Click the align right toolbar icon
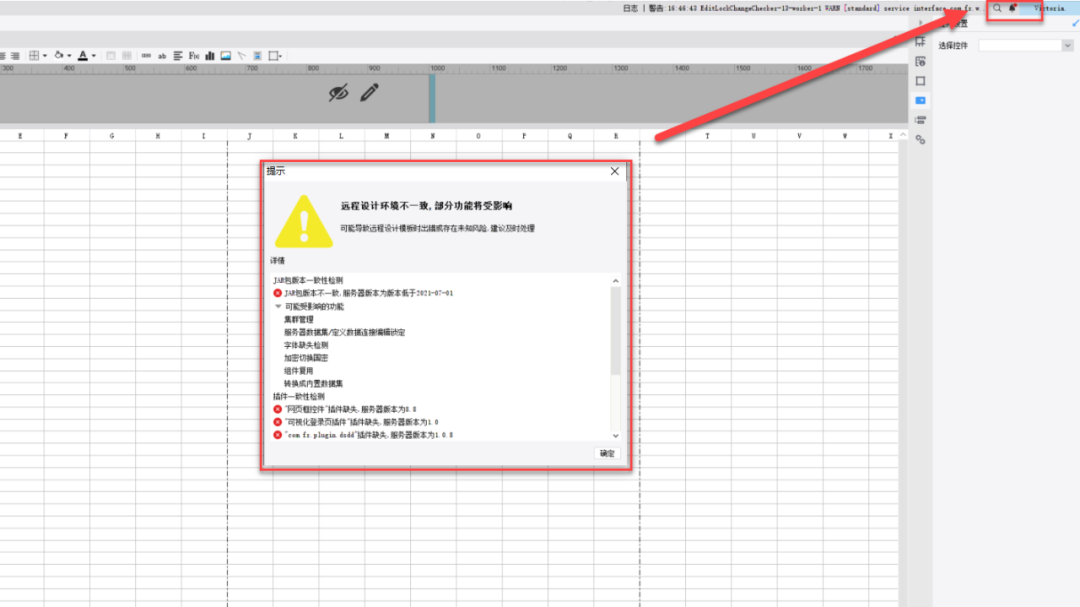 tap(14, 56)
